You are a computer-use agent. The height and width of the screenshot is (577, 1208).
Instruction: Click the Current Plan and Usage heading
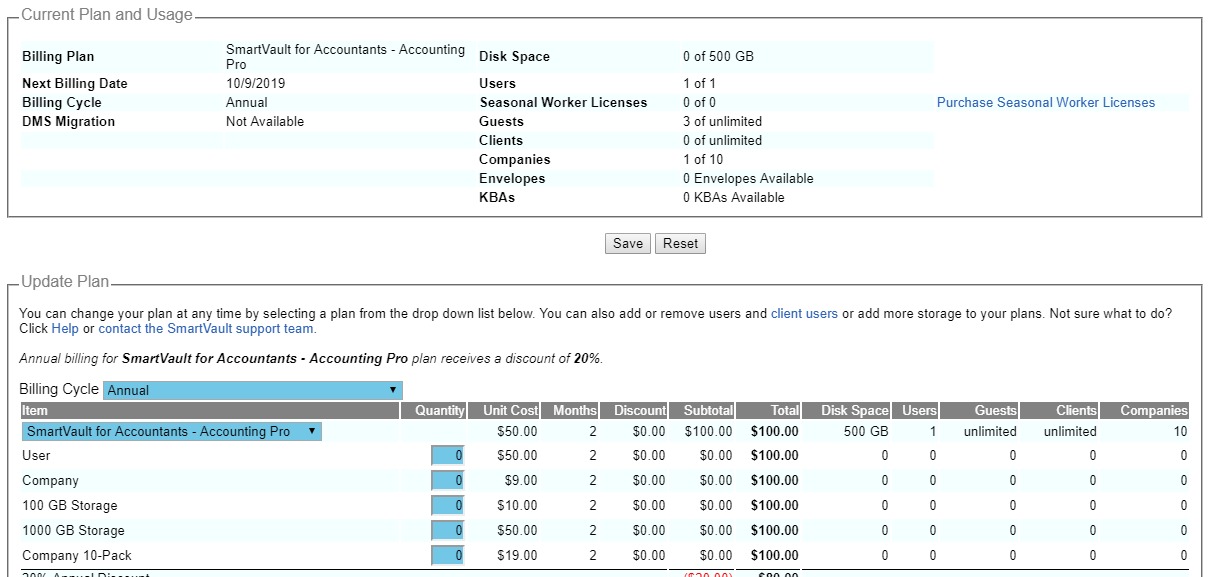tap(107, 15)
